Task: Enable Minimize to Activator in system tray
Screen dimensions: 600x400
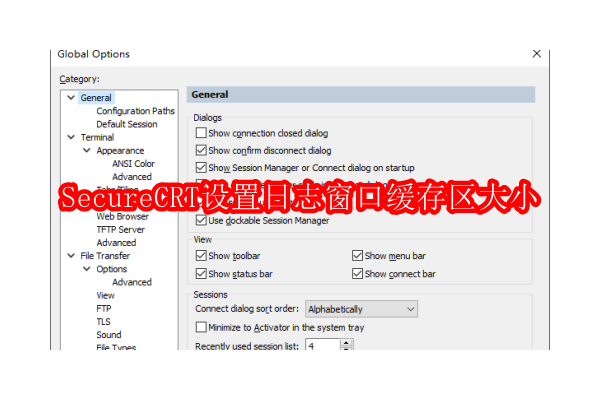Action: tap(201, 327)
